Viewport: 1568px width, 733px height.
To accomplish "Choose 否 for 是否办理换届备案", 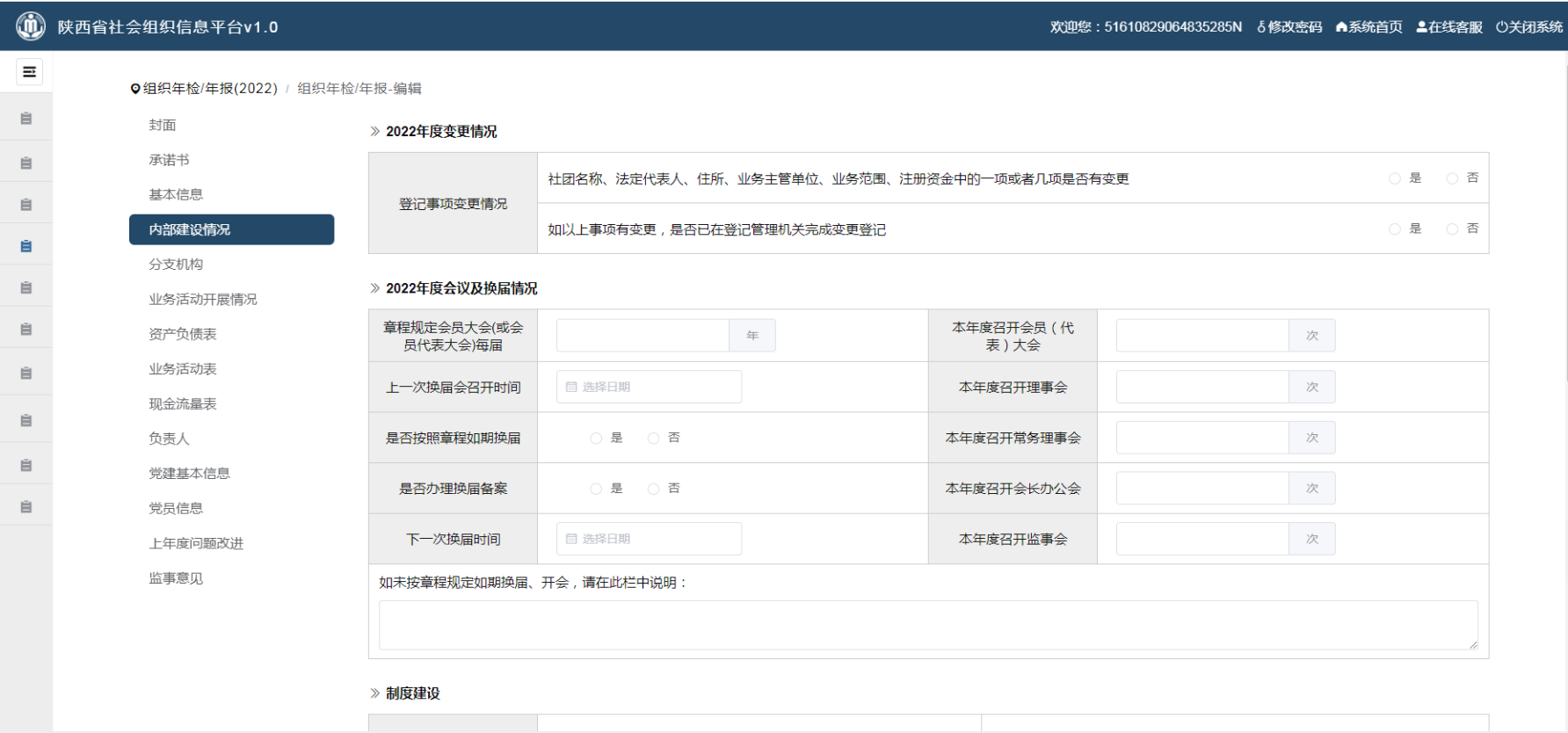I will click(654, 489).
